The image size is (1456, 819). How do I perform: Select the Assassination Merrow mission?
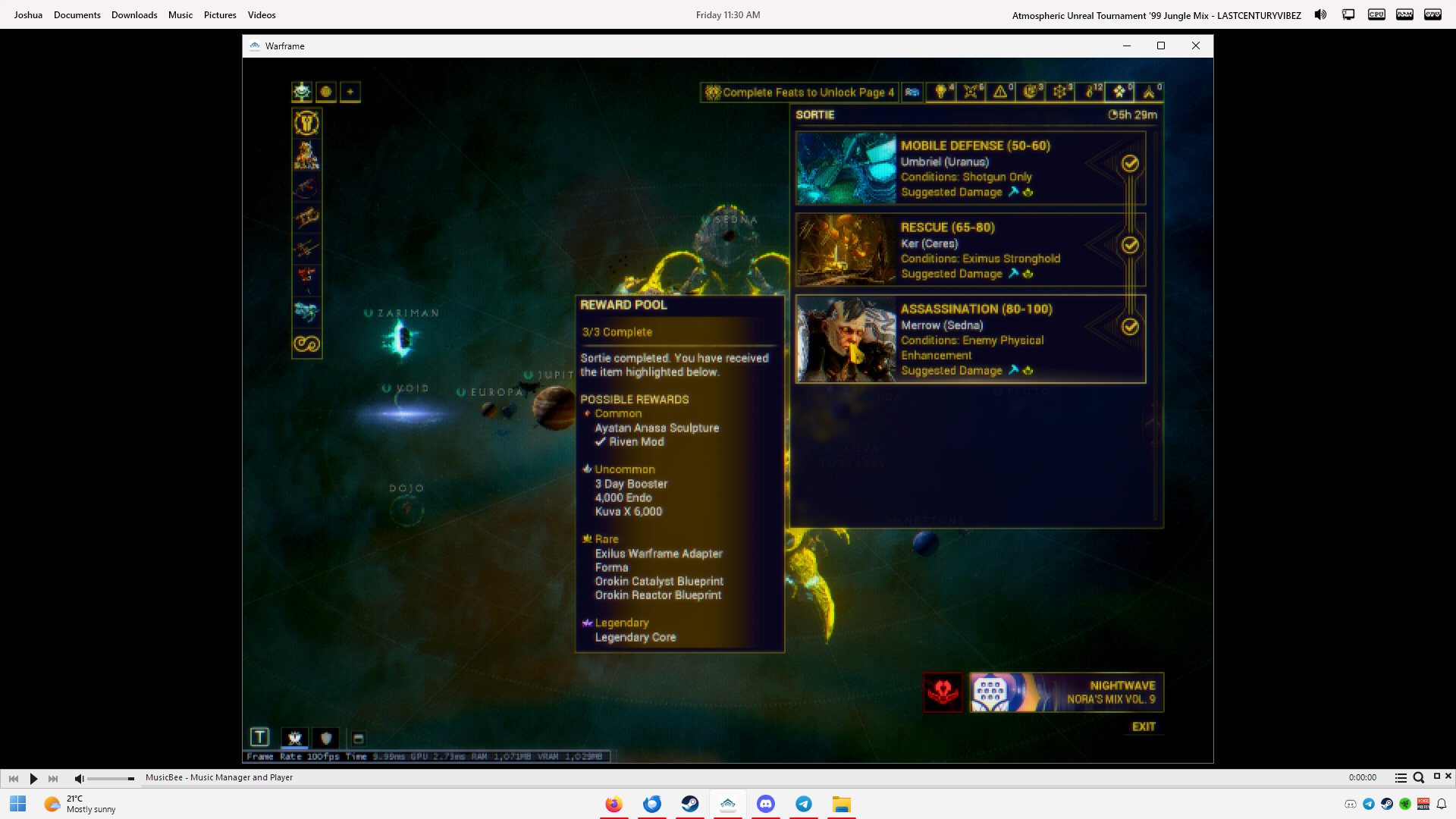pyautogui.click(x=970, y=339)
